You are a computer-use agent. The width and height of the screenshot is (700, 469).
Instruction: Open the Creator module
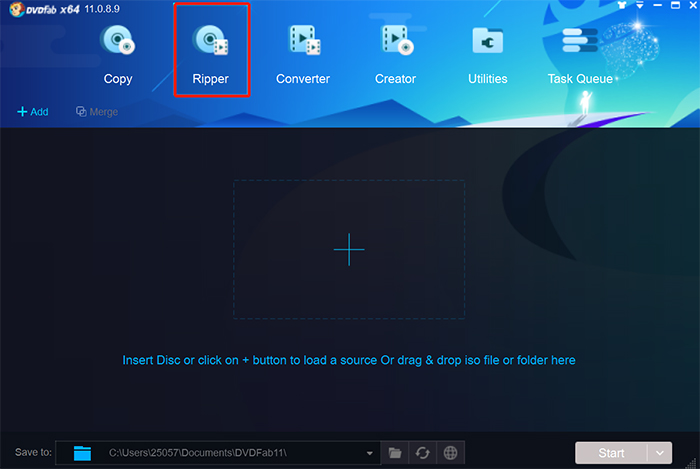pos(396,54)
